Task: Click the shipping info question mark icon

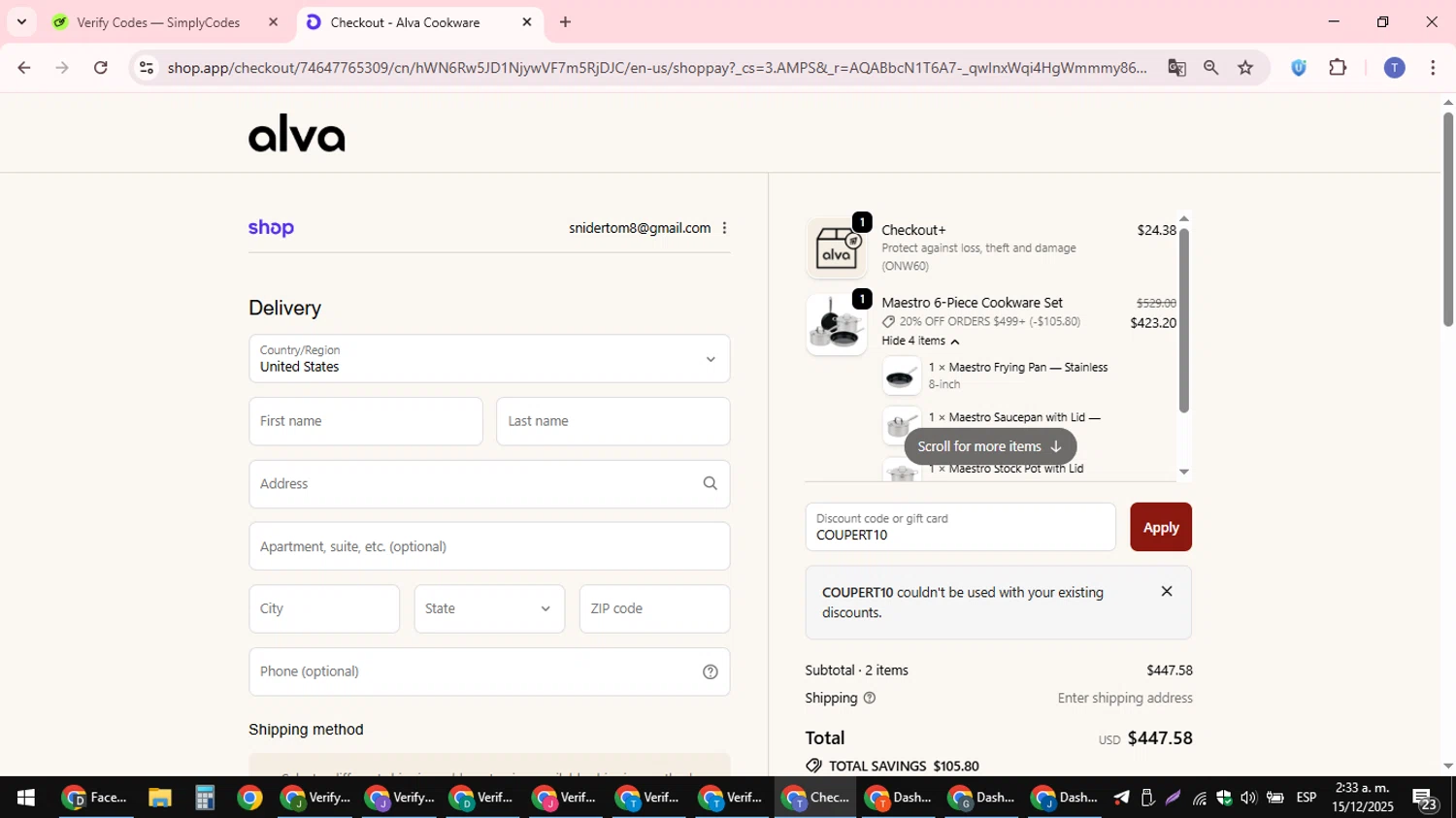Action: tap(869, 698)
